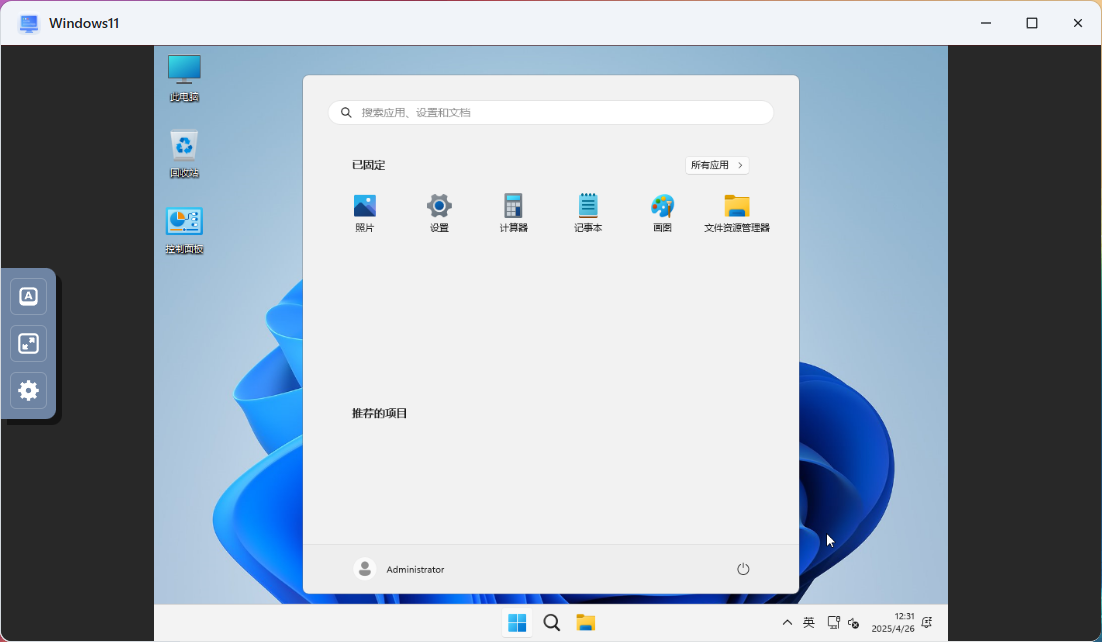Viewport: 1102px width, 642px height.
Task: Minimize the Windows11 window
Action: 986,23
